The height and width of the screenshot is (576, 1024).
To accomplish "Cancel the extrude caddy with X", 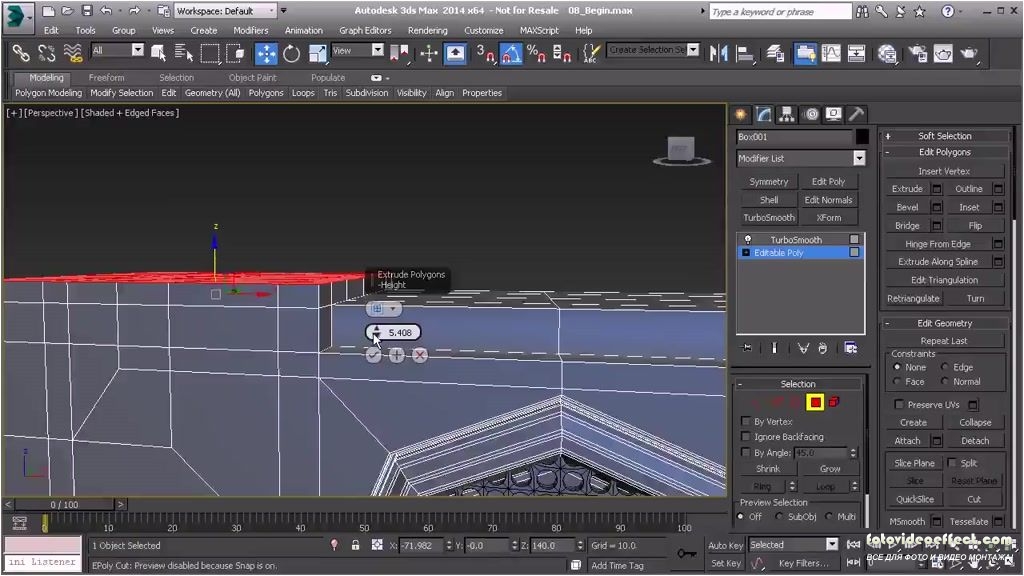I will 420,355.
